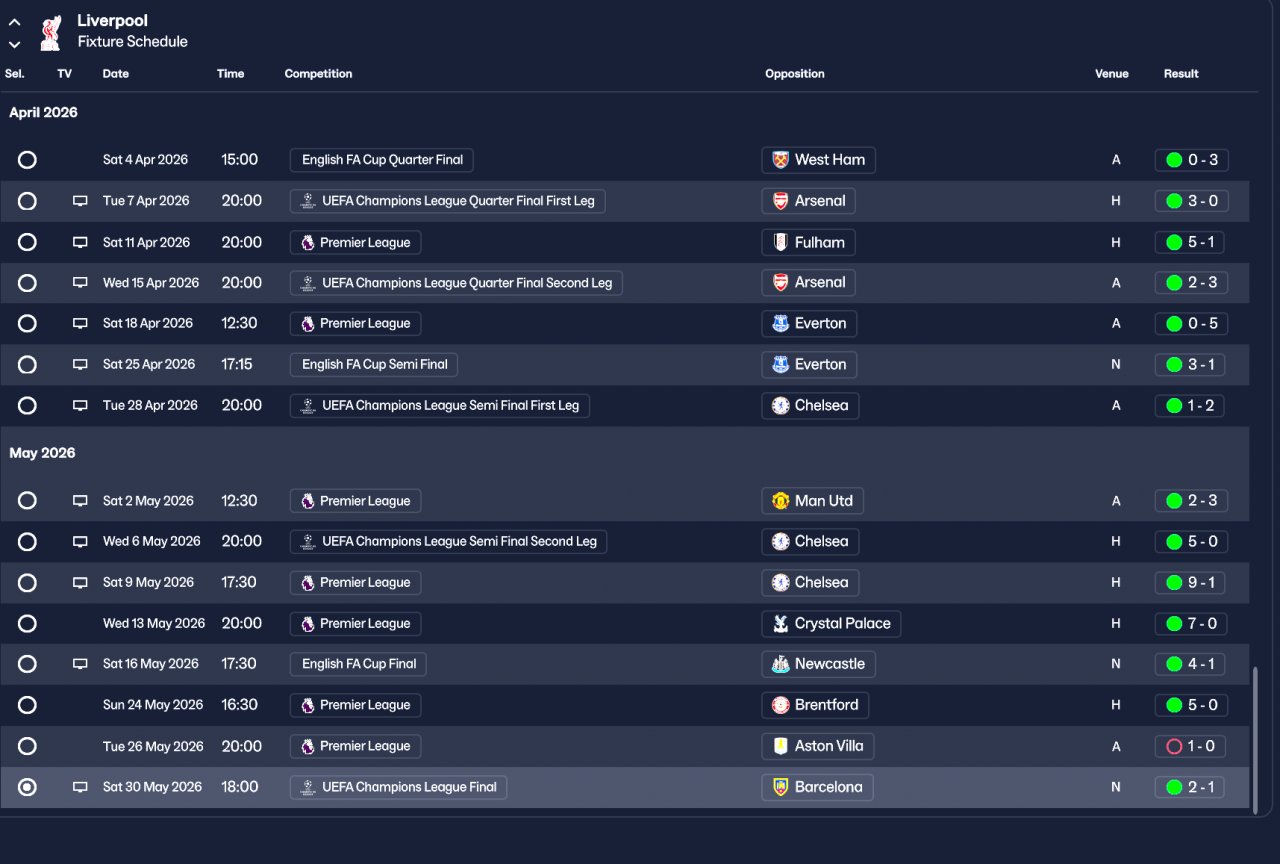Sort fixtures by the Date column header
The height and width of the screenshot is (864, 1280).
coord(116,74)
